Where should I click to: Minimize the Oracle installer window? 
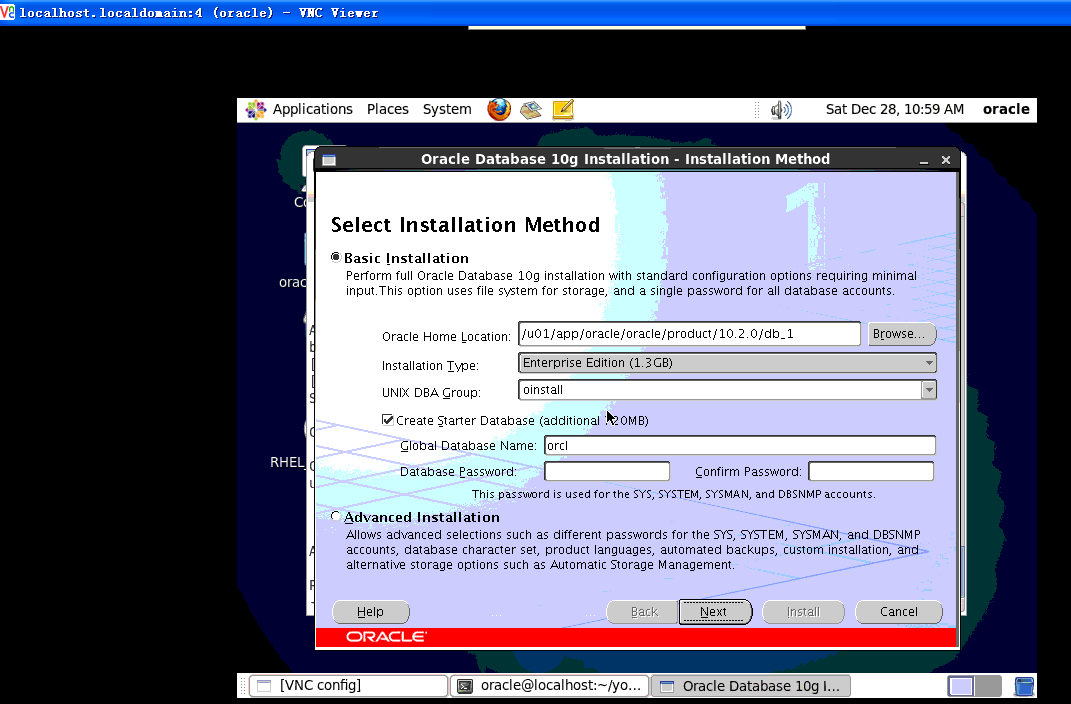tap(923, 160)
